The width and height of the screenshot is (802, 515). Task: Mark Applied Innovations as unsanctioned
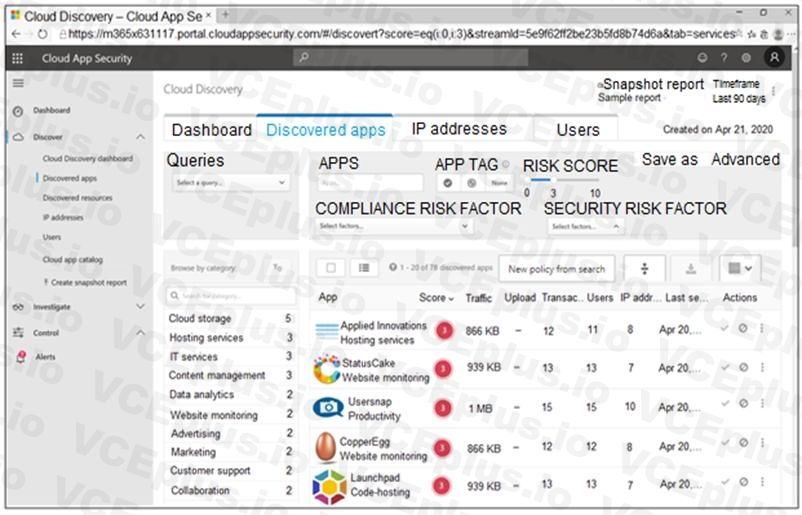tap(743, 329)
